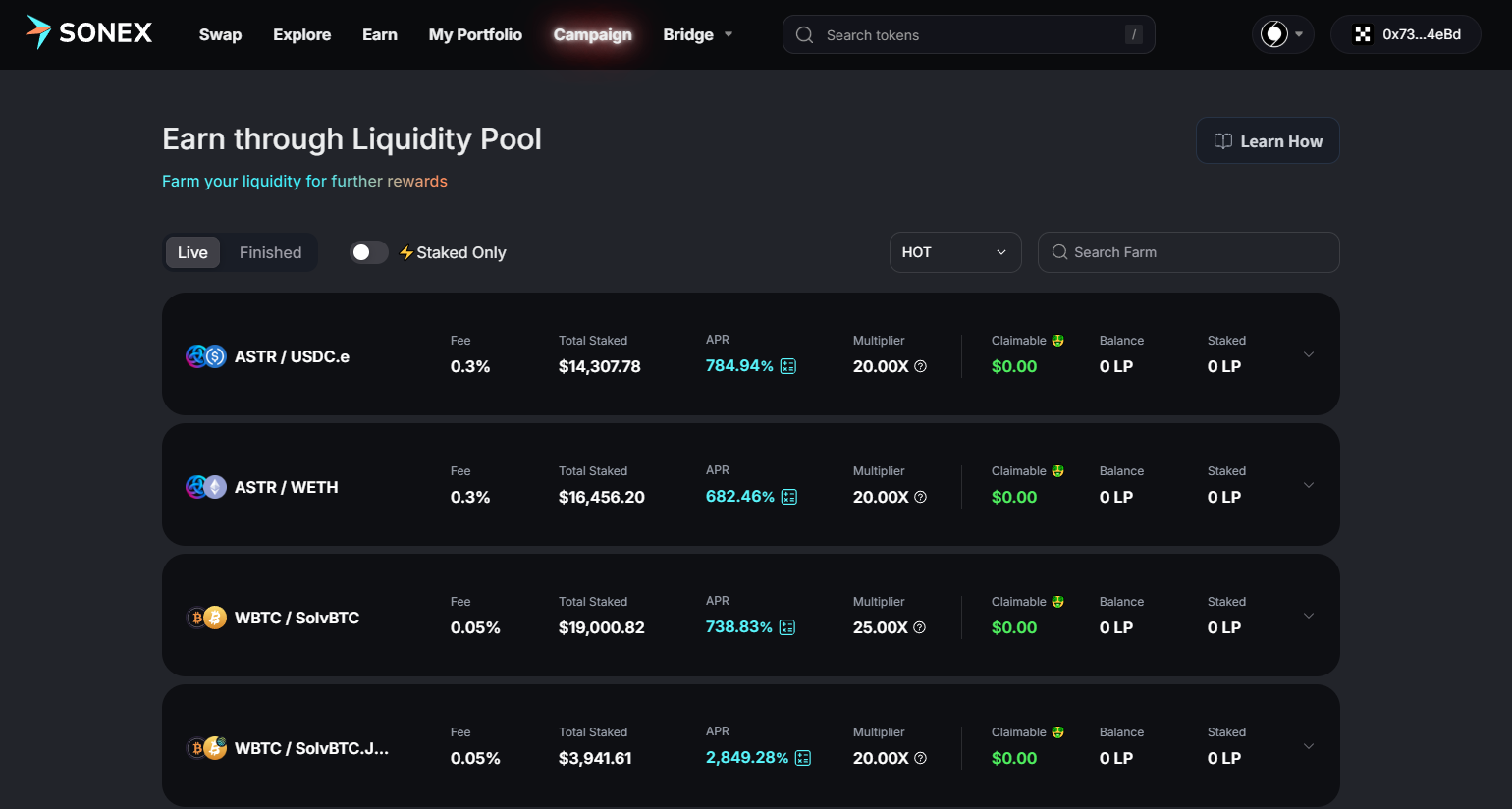
Task: Click Claimable emoji icon in WBTC / SolvBTC.J row
Action: (x=1058, y=732)
